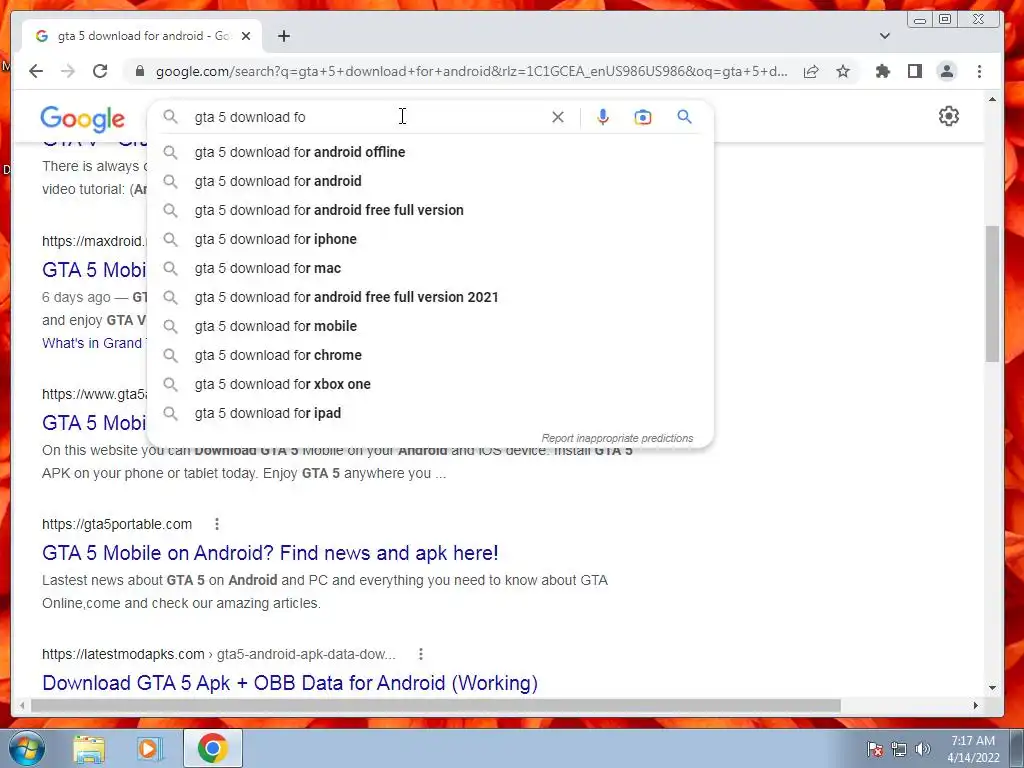Click the https://gta5portable.com URL text
This screenshot has height=768, width=1024.
(x=117, y=524)
